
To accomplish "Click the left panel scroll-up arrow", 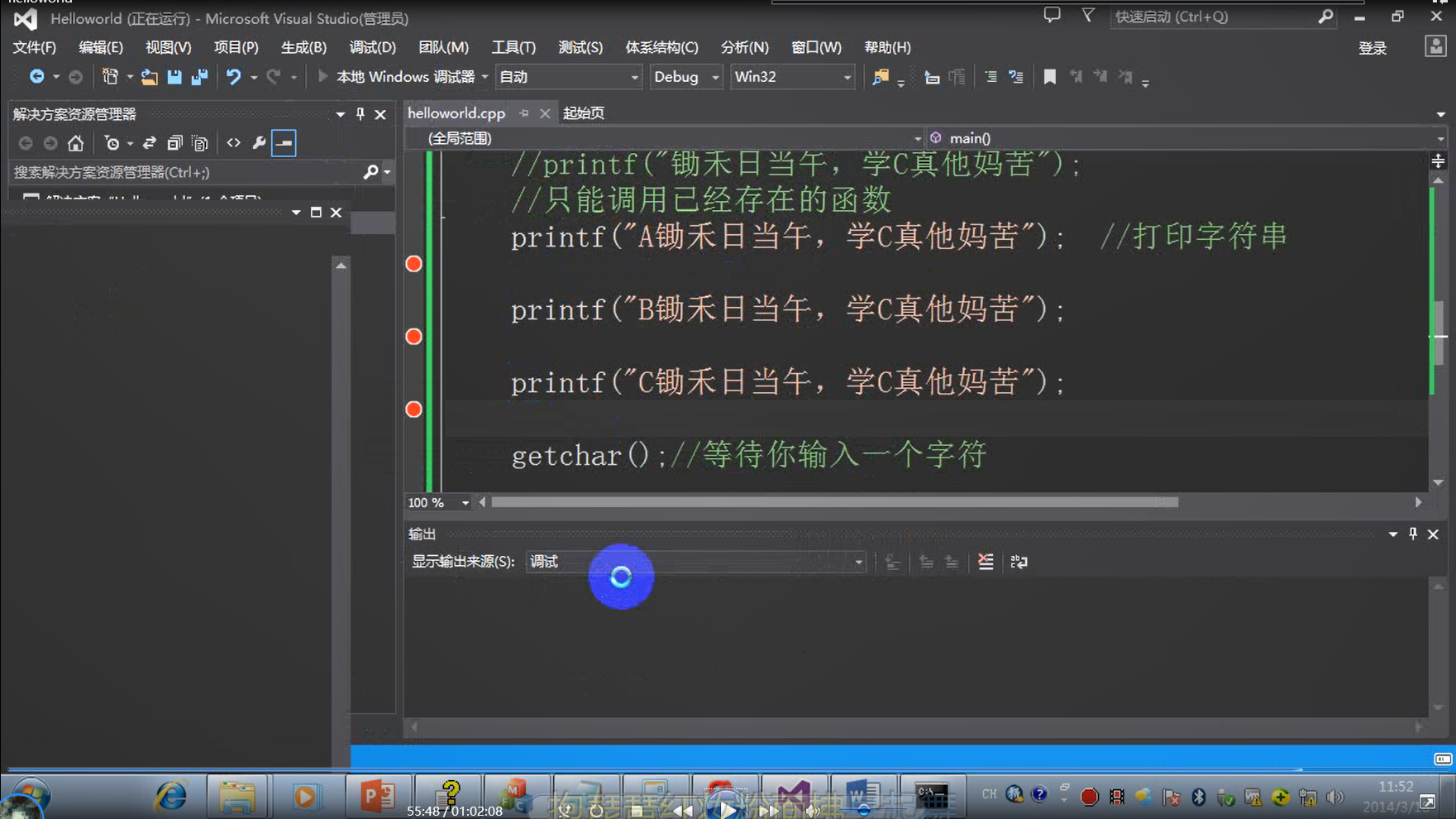I will tap(341, 266).
